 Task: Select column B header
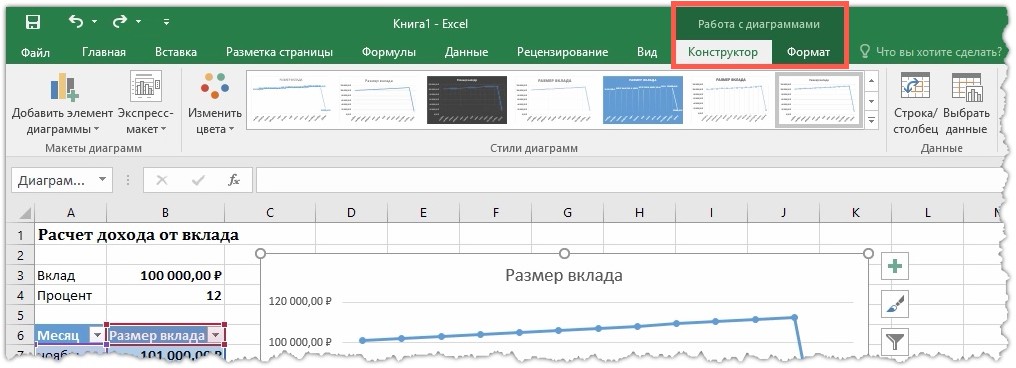coord(166,213)
